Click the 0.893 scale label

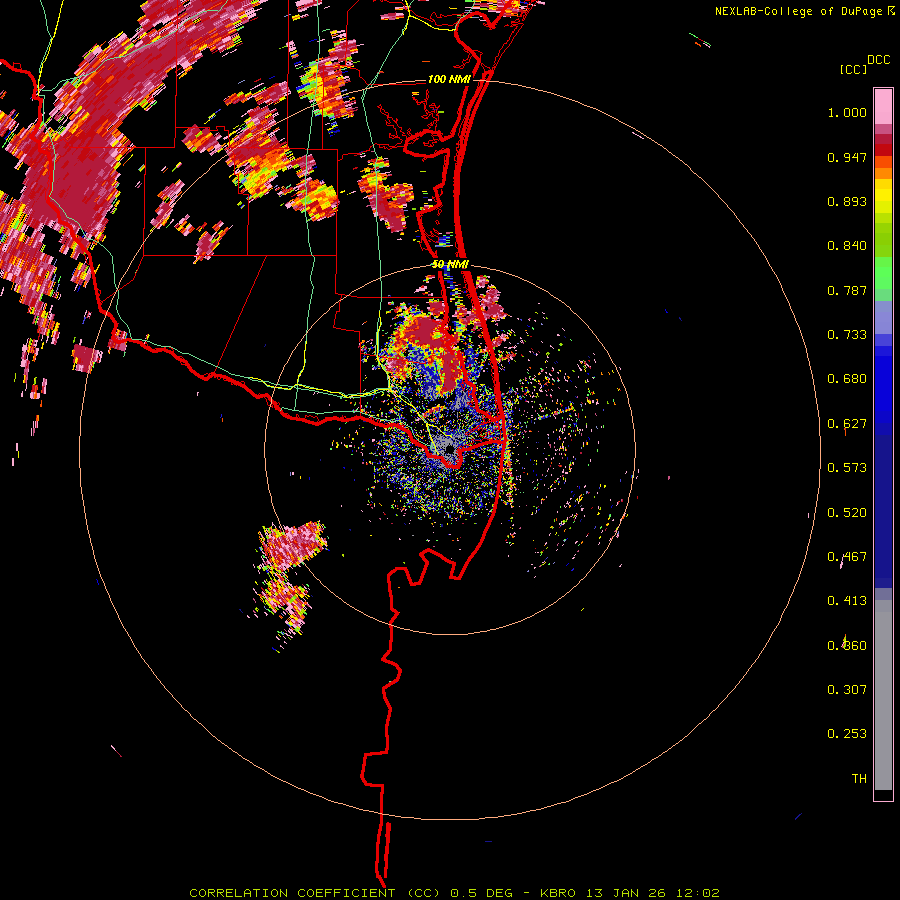(x=847, y=201)
